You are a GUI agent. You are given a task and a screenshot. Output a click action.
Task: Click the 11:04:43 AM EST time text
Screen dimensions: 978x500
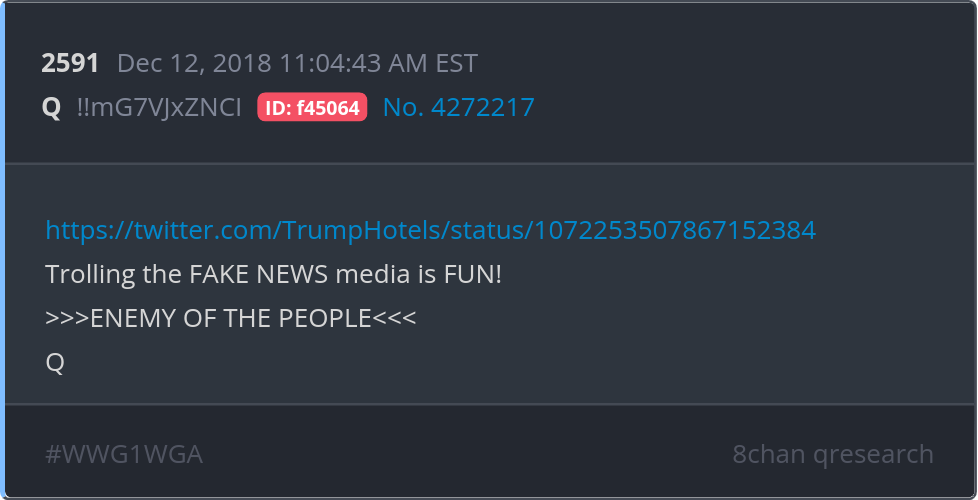378,63
